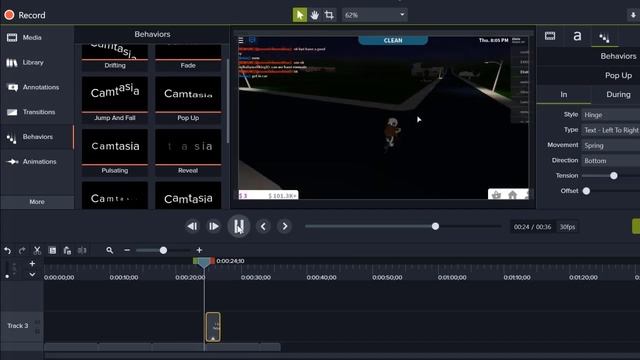Click the timeline zoom slider handle
Viewport: 640px width, 360px height.
pos(163,250)
